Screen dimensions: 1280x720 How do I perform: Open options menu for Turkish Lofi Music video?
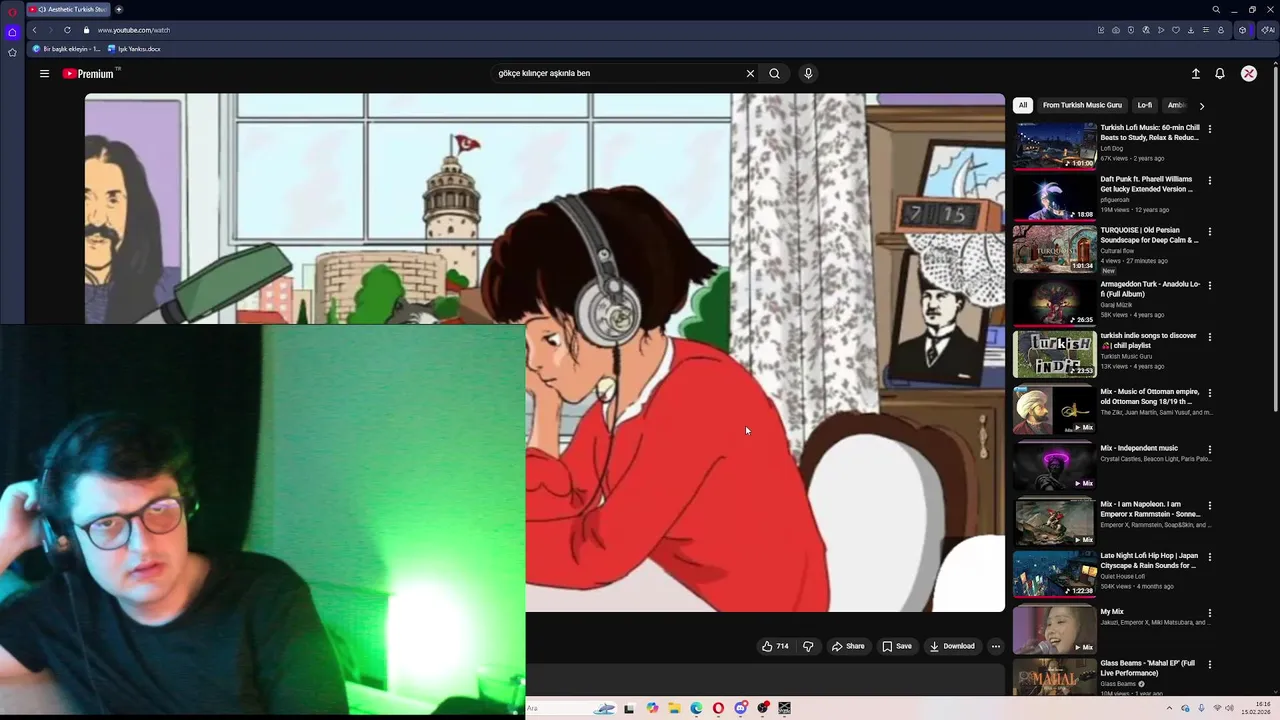point(1210,129)
